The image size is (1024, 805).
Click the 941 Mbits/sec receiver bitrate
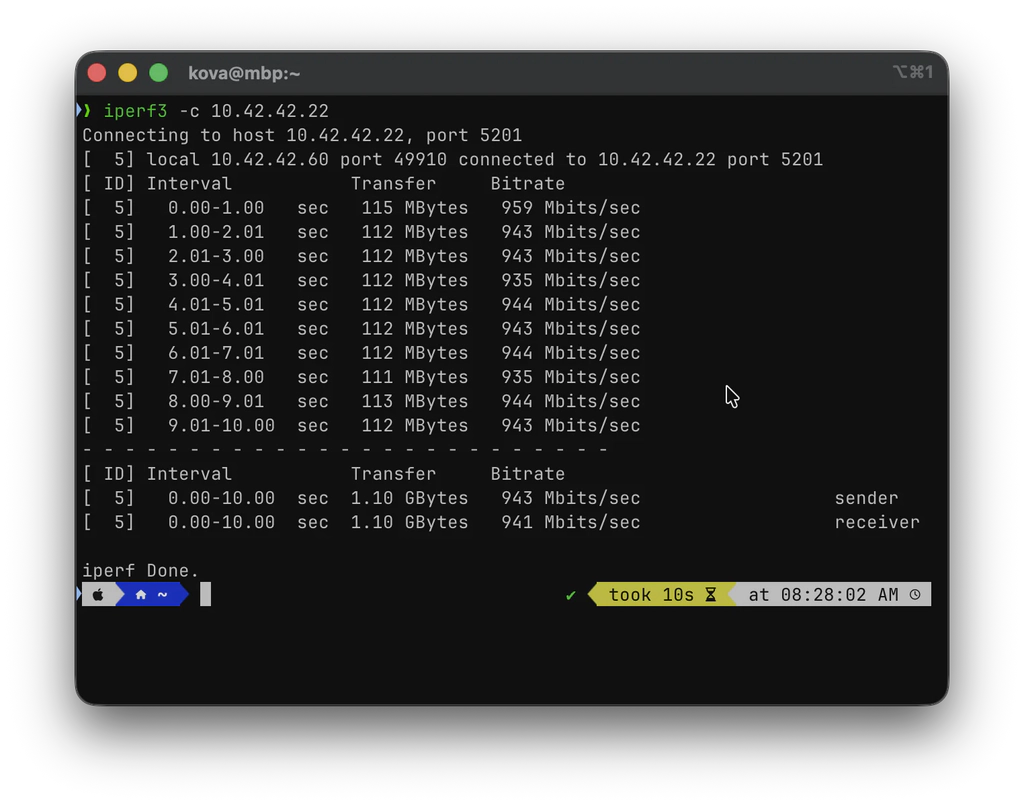click(571, 522)
